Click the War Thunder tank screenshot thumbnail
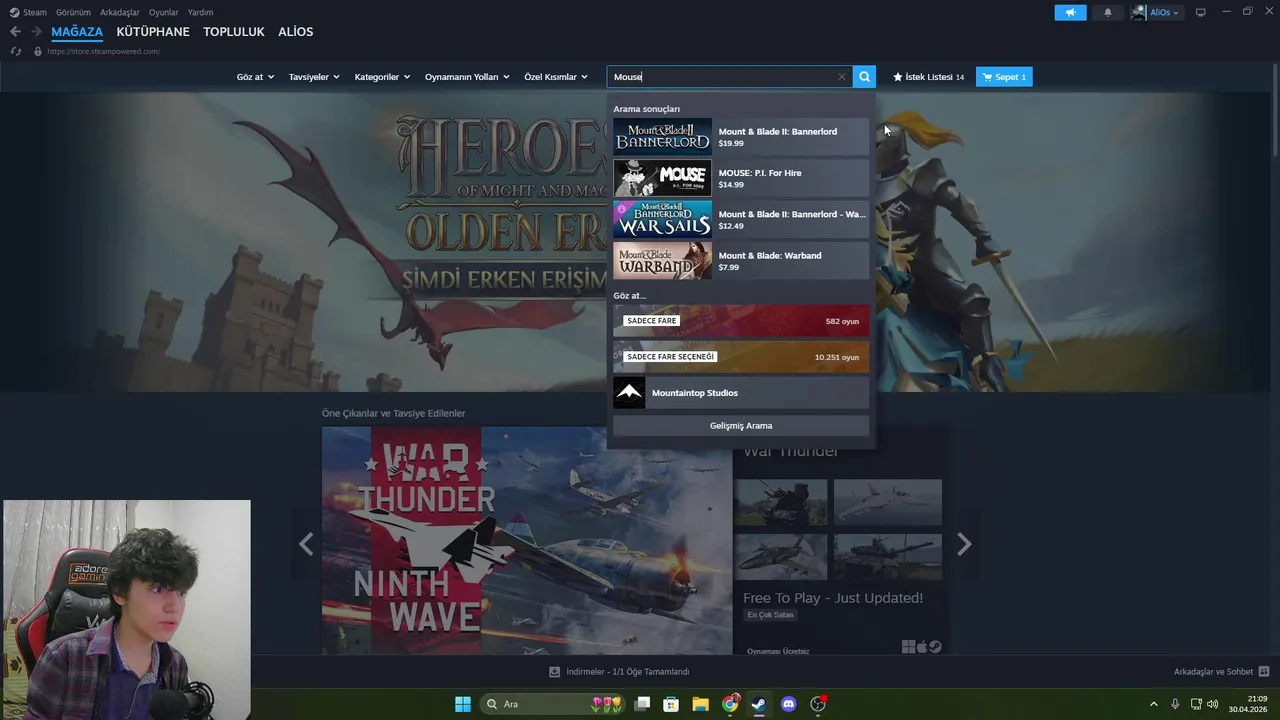The width and height of the screenshot is (1280, 720). pos(888,557)
